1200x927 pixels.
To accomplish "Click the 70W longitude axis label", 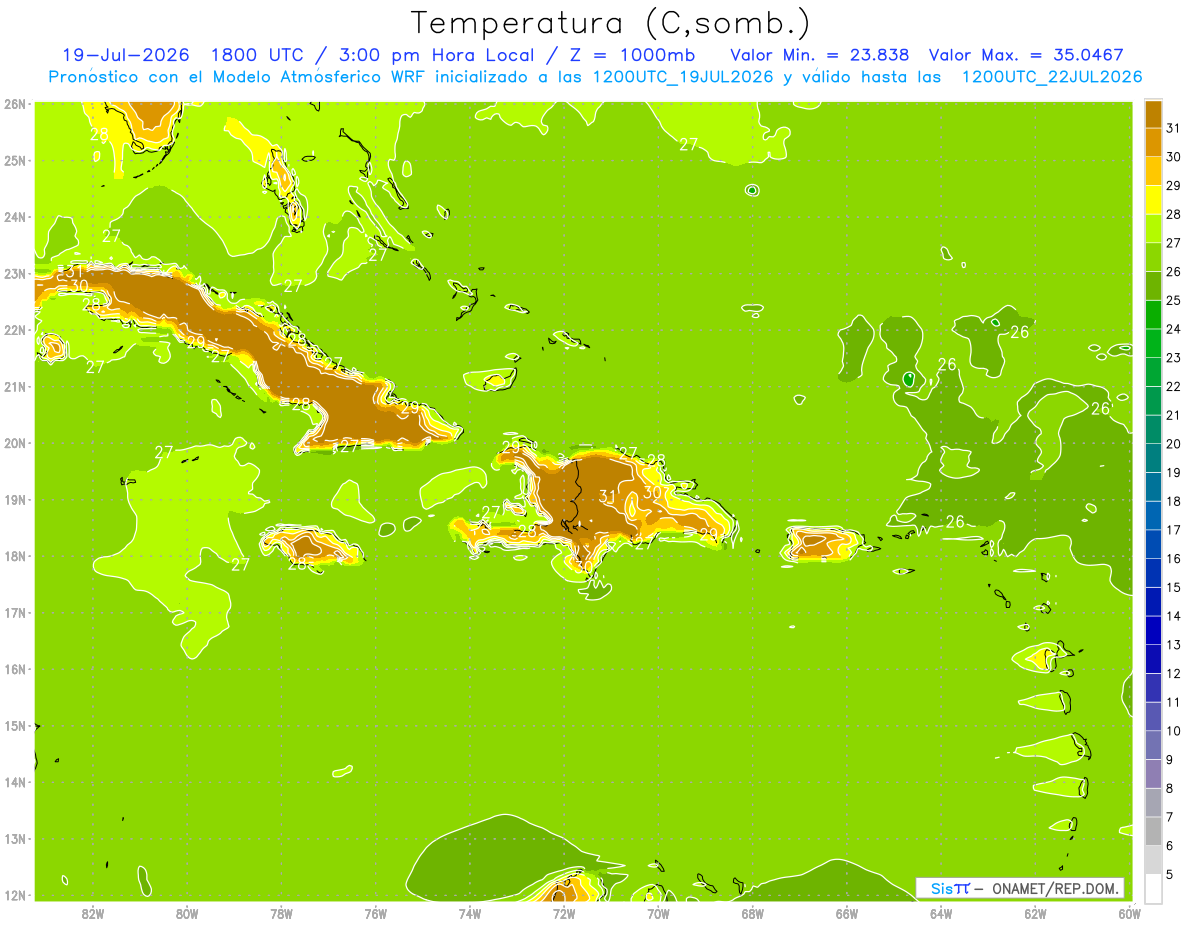I will (658, 913).
